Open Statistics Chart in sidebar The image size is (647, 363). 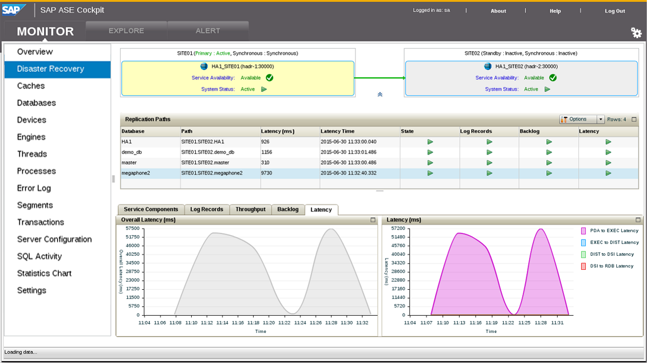point(57,273)
